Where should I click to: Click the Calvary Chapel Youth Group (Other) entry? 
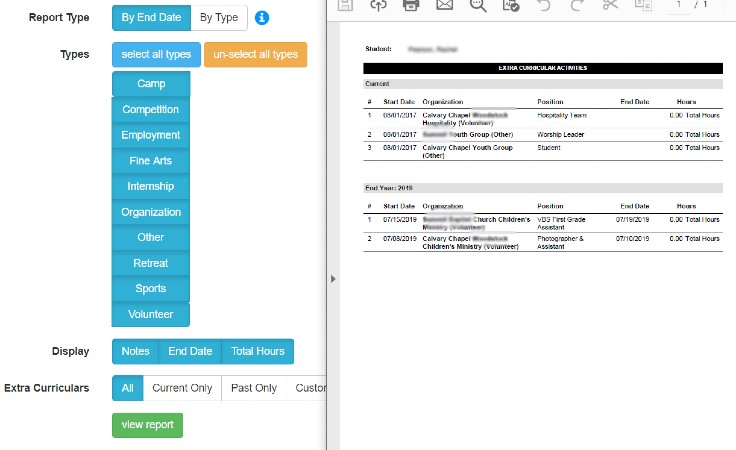(x=468, y=151)
